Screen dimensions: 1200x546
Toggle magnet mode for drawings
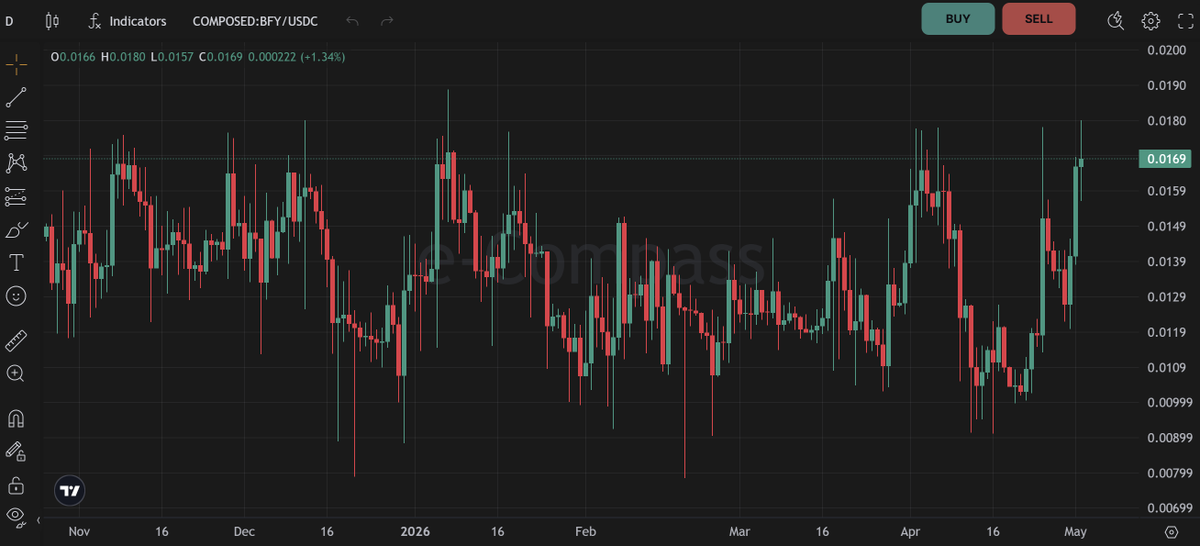pyautogui.click(x=16, y=418)
